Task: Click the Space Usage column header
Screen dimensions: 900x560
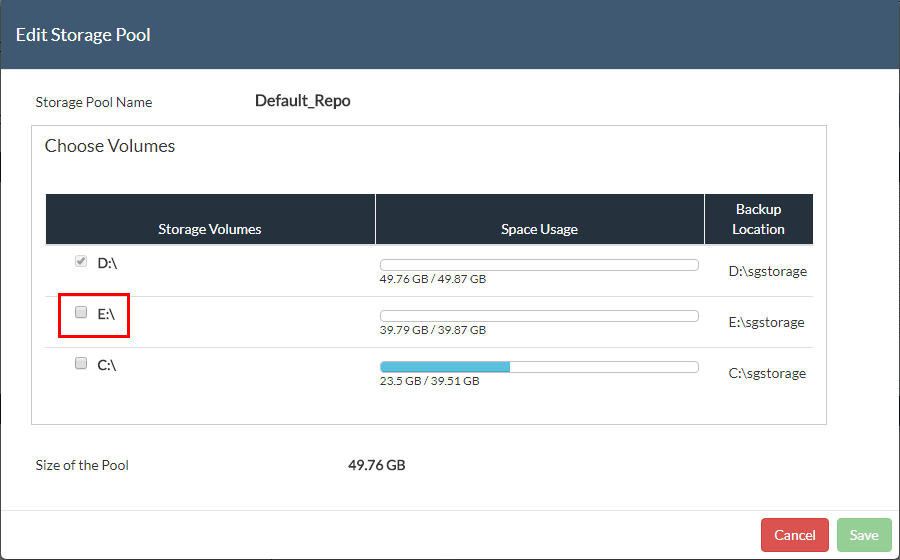Action: click(x=539, y=229)
